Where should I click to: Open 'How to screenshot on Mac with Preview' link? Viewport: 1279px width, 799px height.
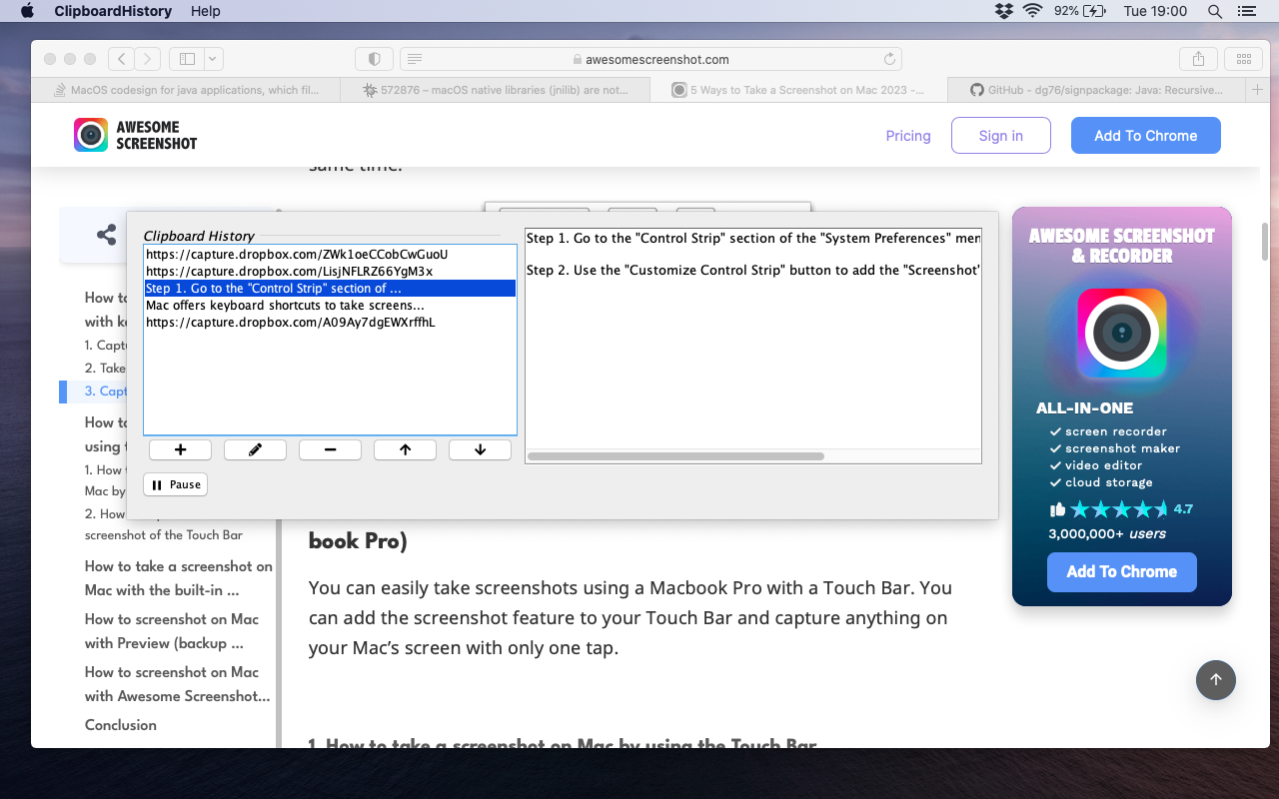[172, 631]
